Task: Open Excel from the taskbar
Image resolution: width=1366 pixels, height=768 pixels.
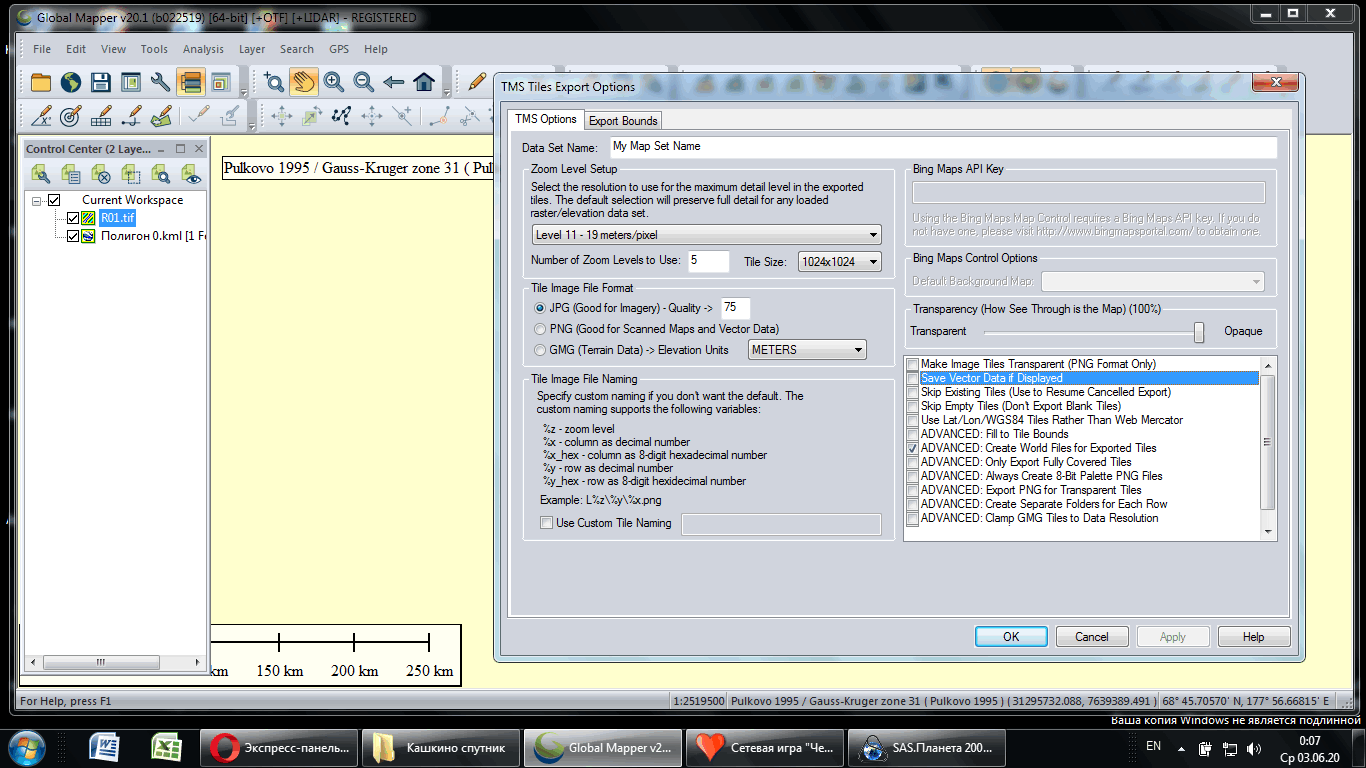Action: 165,747
